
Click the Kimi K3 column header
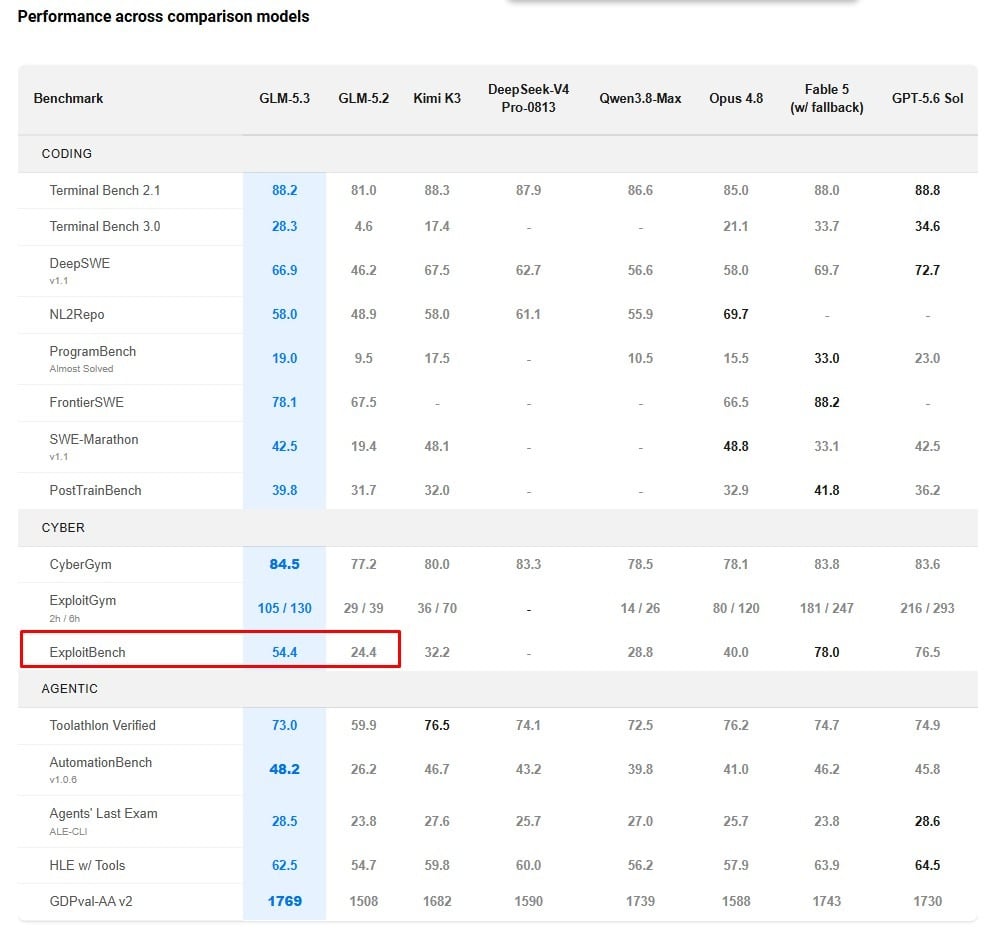pos(437,98)
